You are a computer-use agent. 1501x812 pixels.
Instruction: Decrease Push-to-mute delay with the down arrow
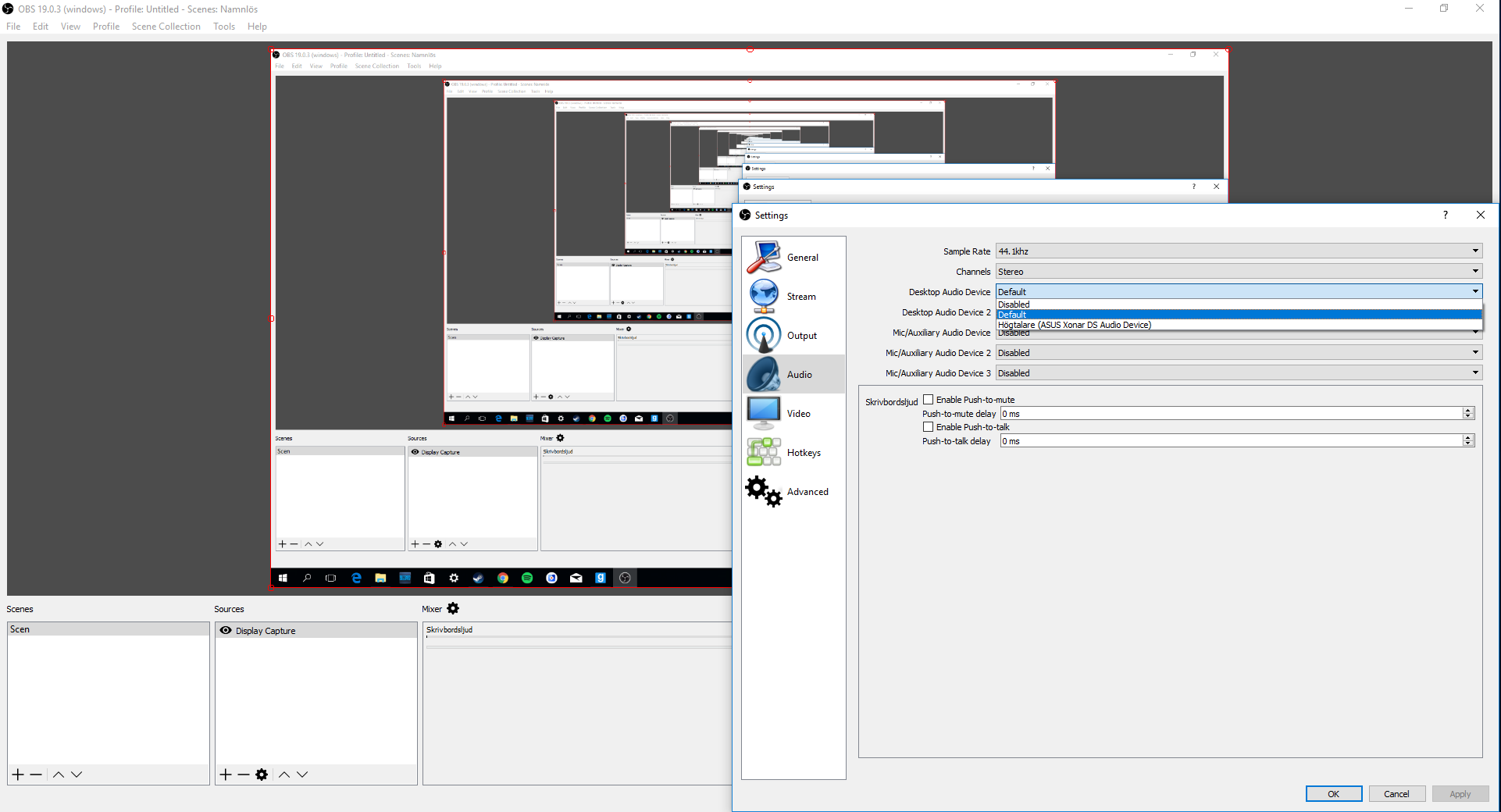click(1468, 417)
